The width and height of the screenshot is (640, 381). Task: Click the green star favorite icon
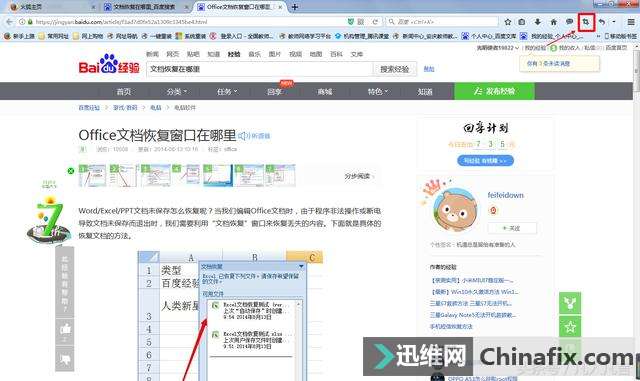[x=570, y=327]
